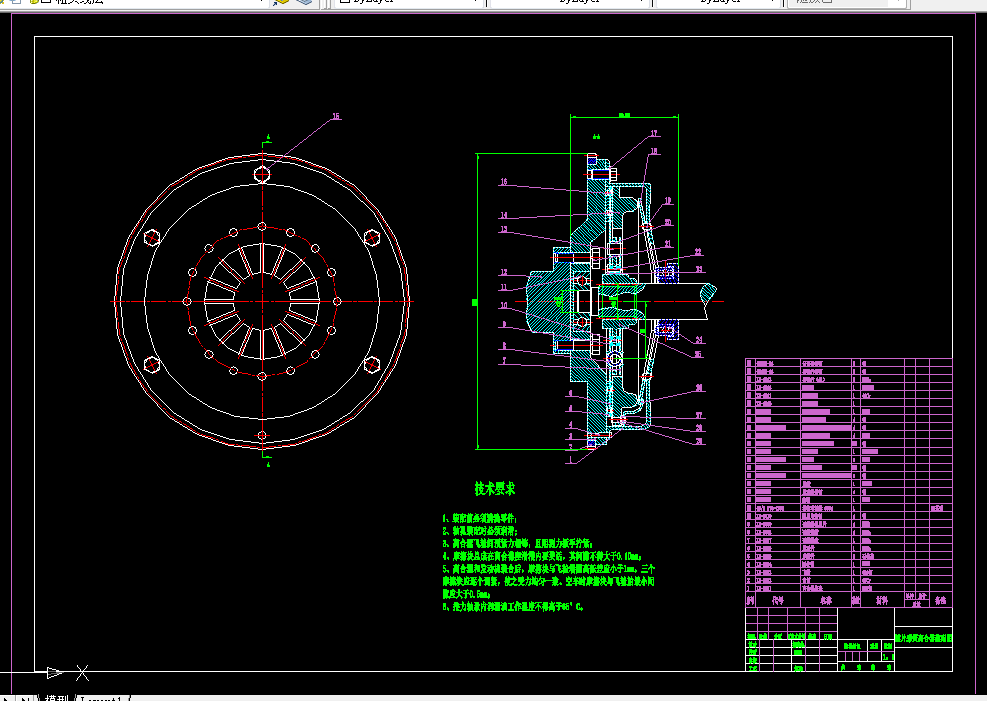Click the last line of technical requirements
The width and height of the screenshot is (987, 701).
tap(512, 606)
